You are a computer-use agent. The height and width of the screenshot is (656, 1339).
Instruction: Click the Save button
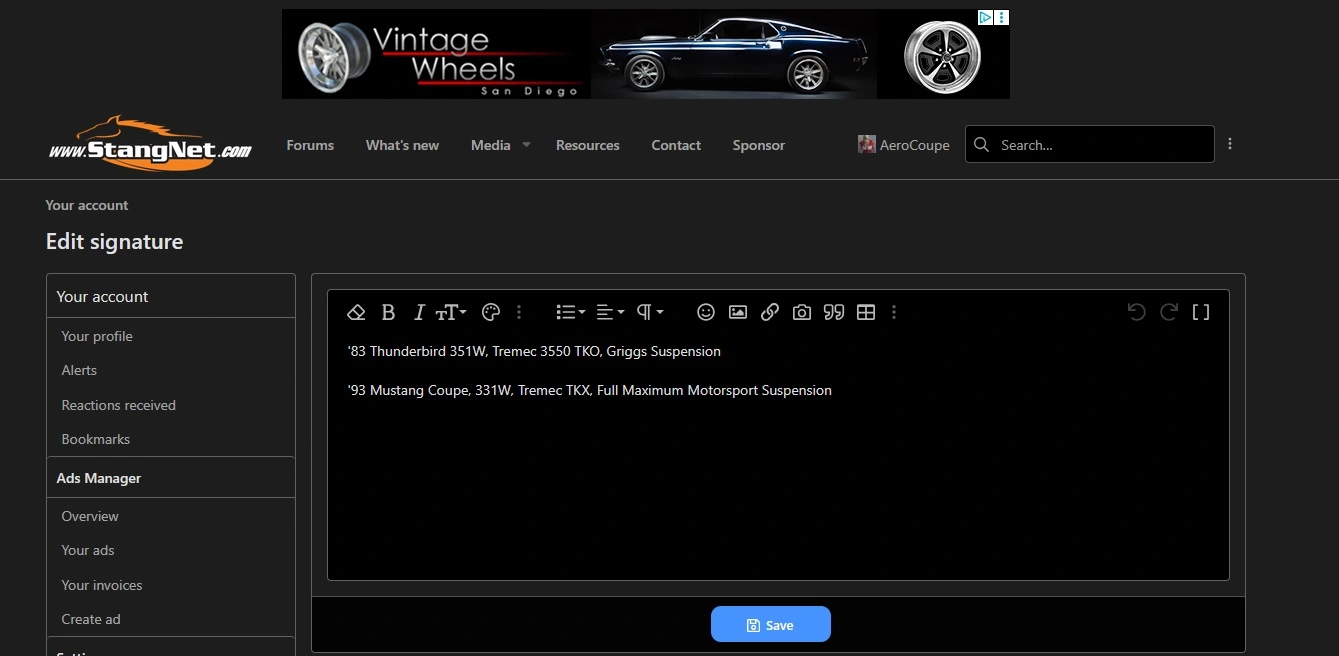click(x=771, y=625)
